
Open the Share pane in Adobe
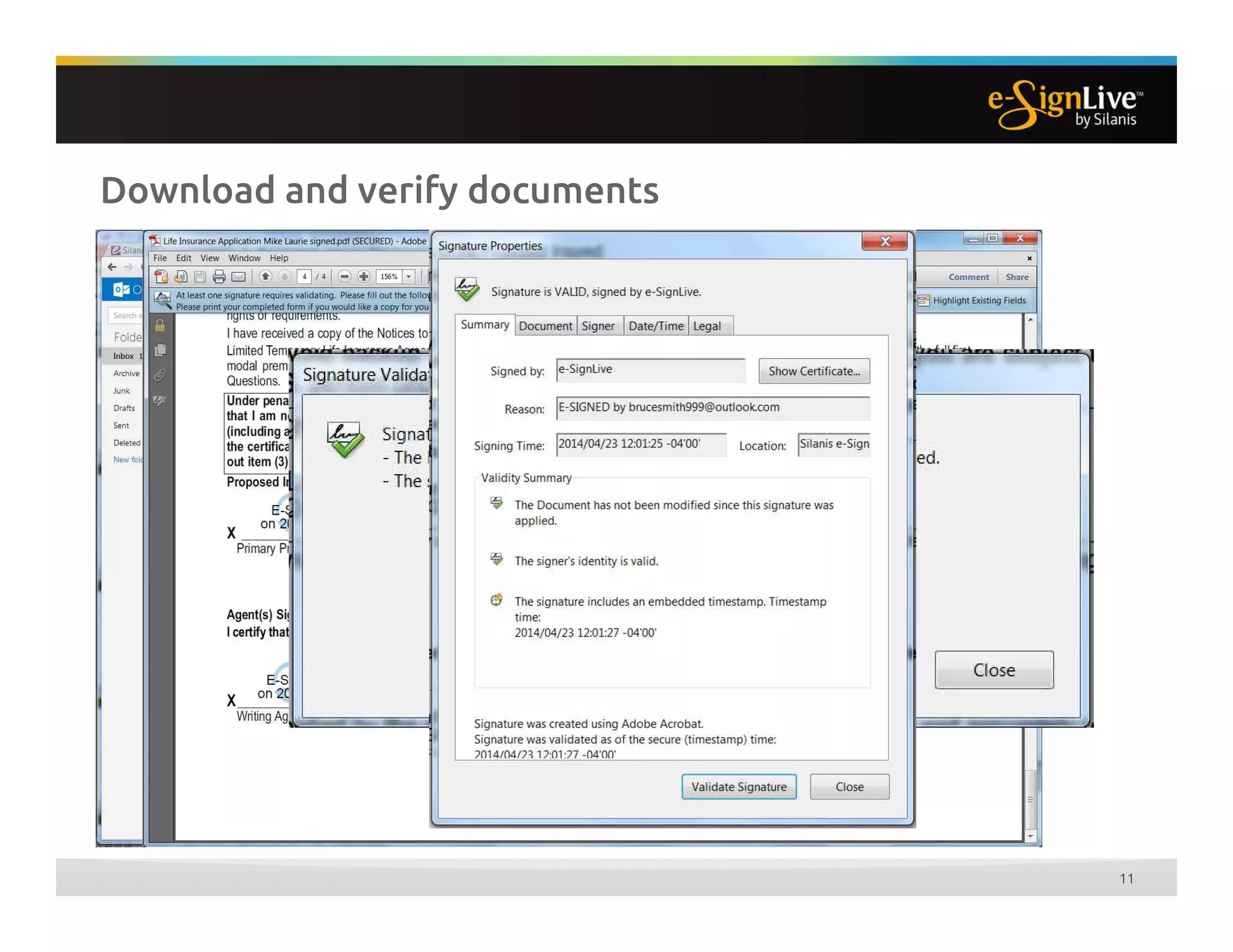click(x=1017, y=277)
